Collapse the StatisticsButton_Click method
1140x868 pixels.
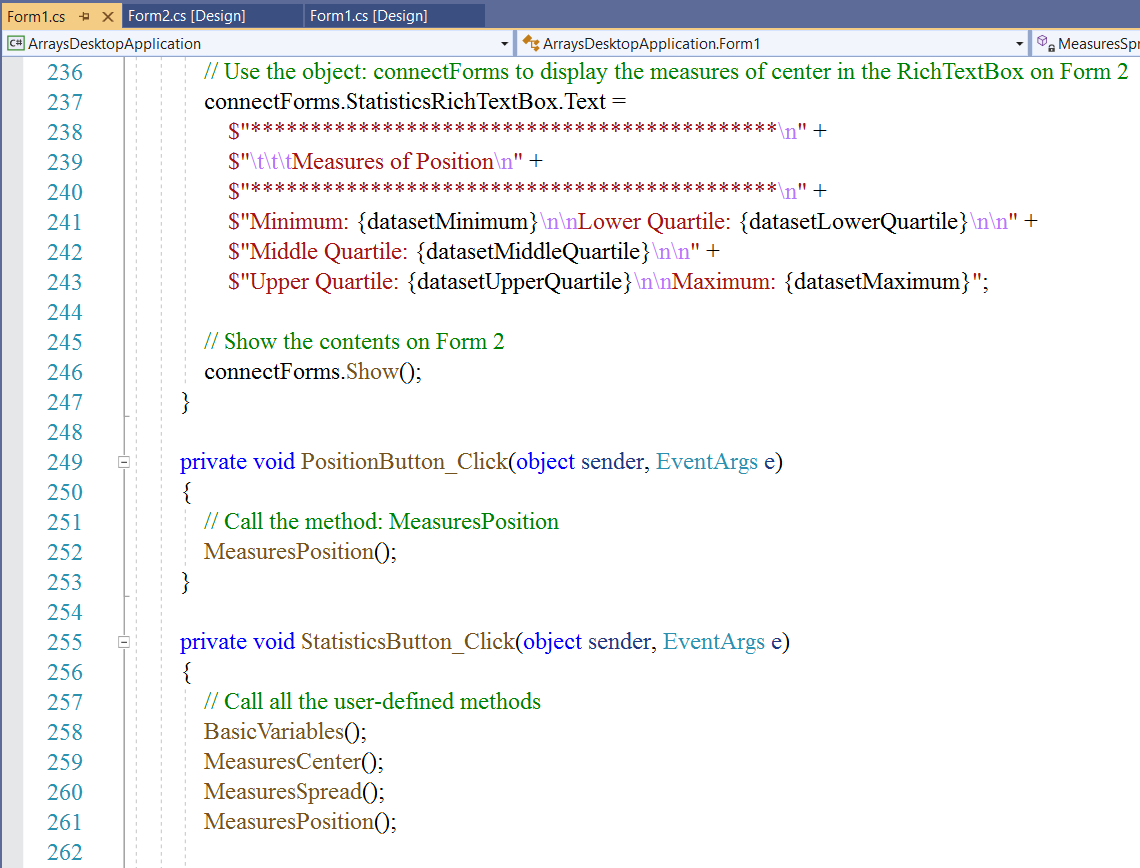tap(124, 642)
